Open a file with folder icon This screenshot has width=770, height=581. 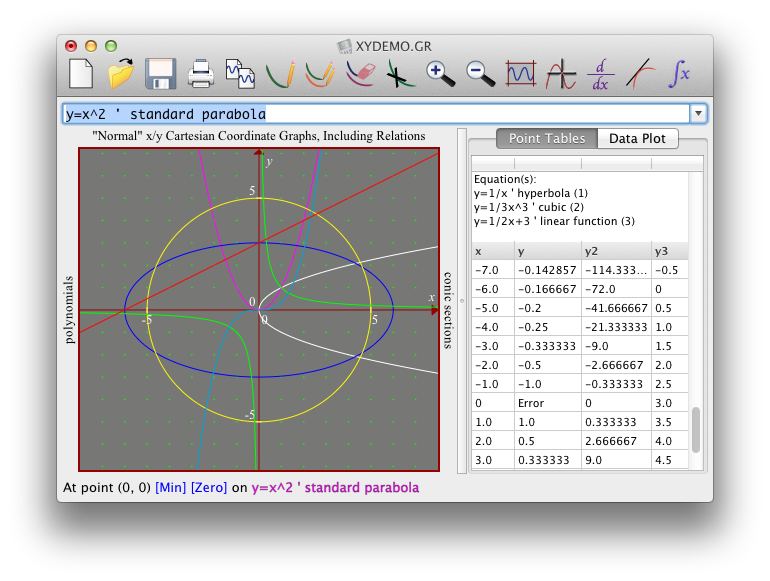121,74
